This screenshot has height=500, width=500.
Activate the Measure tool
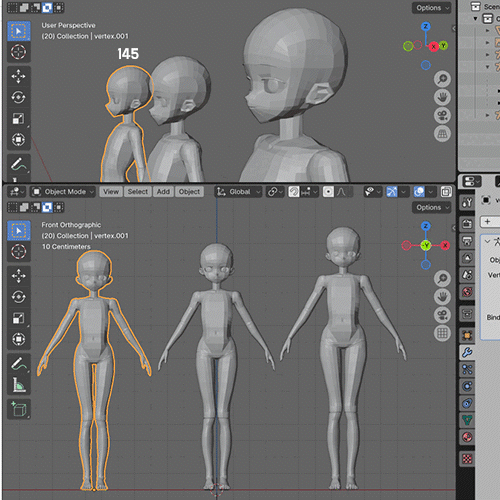click(x=18, y=385)
